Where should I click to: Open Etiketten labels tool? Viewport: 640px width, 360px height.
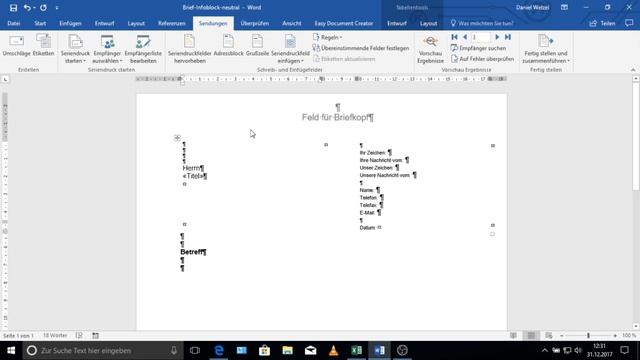pyautogui.click(x=43, y=45)
